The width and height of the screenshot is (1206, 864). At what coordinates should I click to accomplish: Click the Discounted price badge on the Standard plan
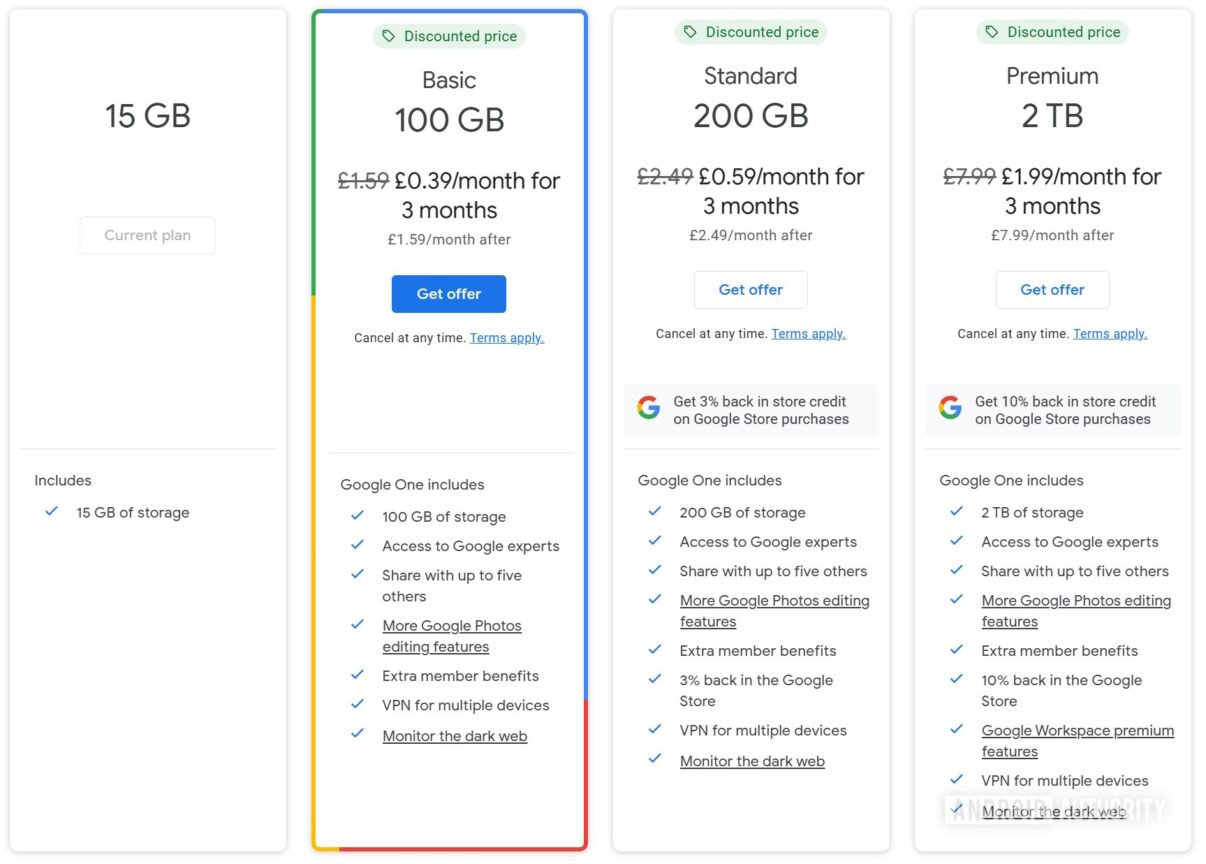pyautogui.click(x=751, y=32)
